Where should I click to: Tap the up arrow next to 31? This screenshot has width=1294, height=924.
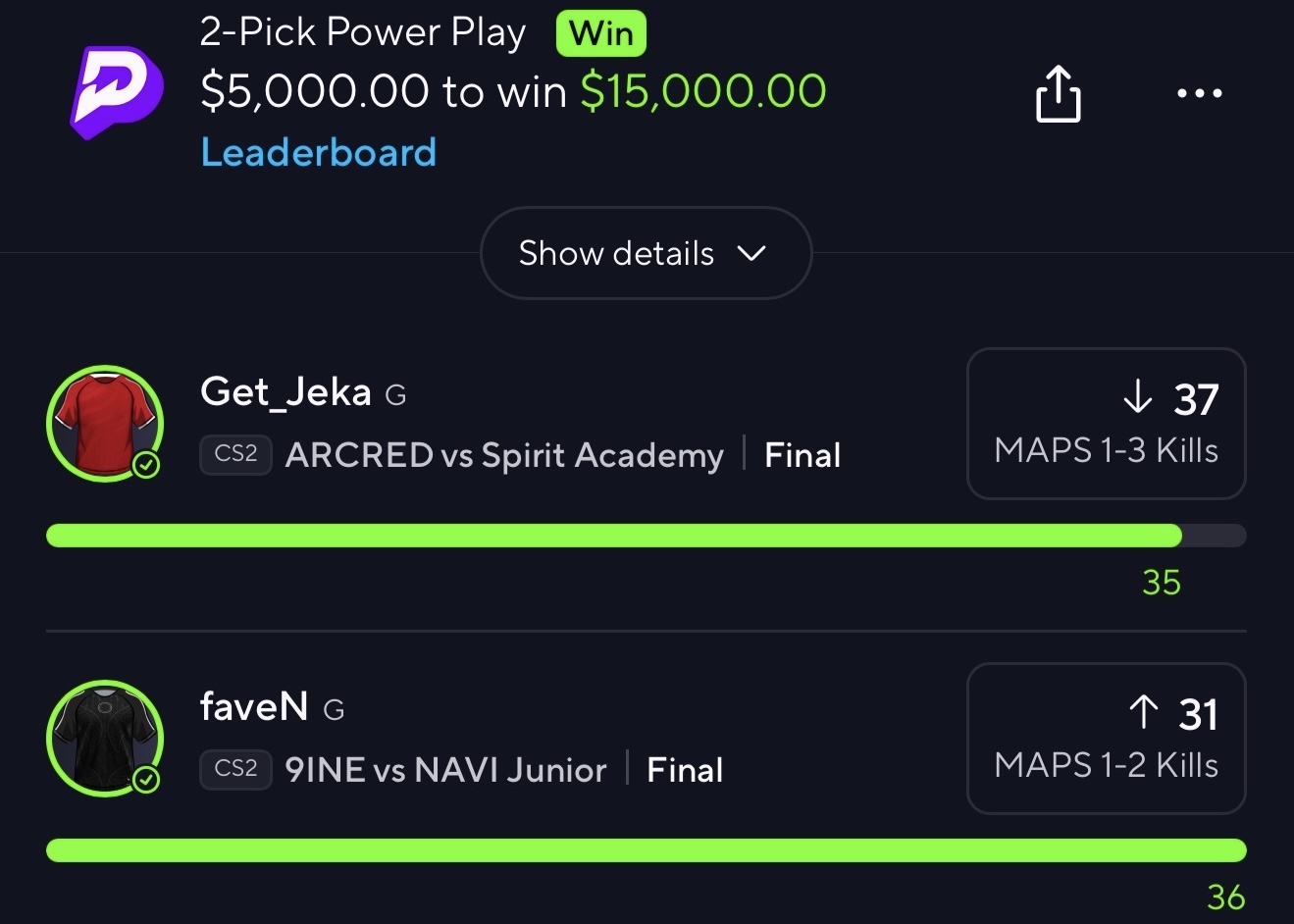click(1143, 712)
